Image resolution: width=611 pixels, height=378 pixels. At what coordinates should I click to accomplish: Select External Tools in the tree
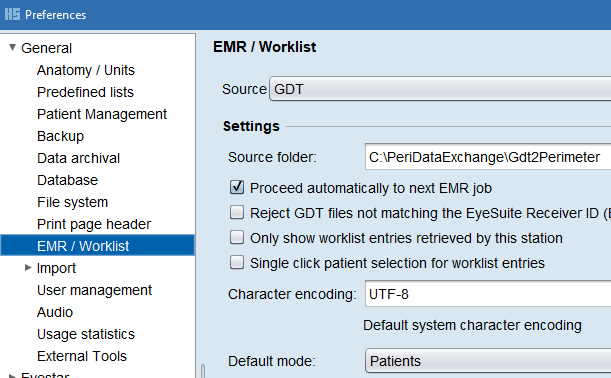pos(82,356)
